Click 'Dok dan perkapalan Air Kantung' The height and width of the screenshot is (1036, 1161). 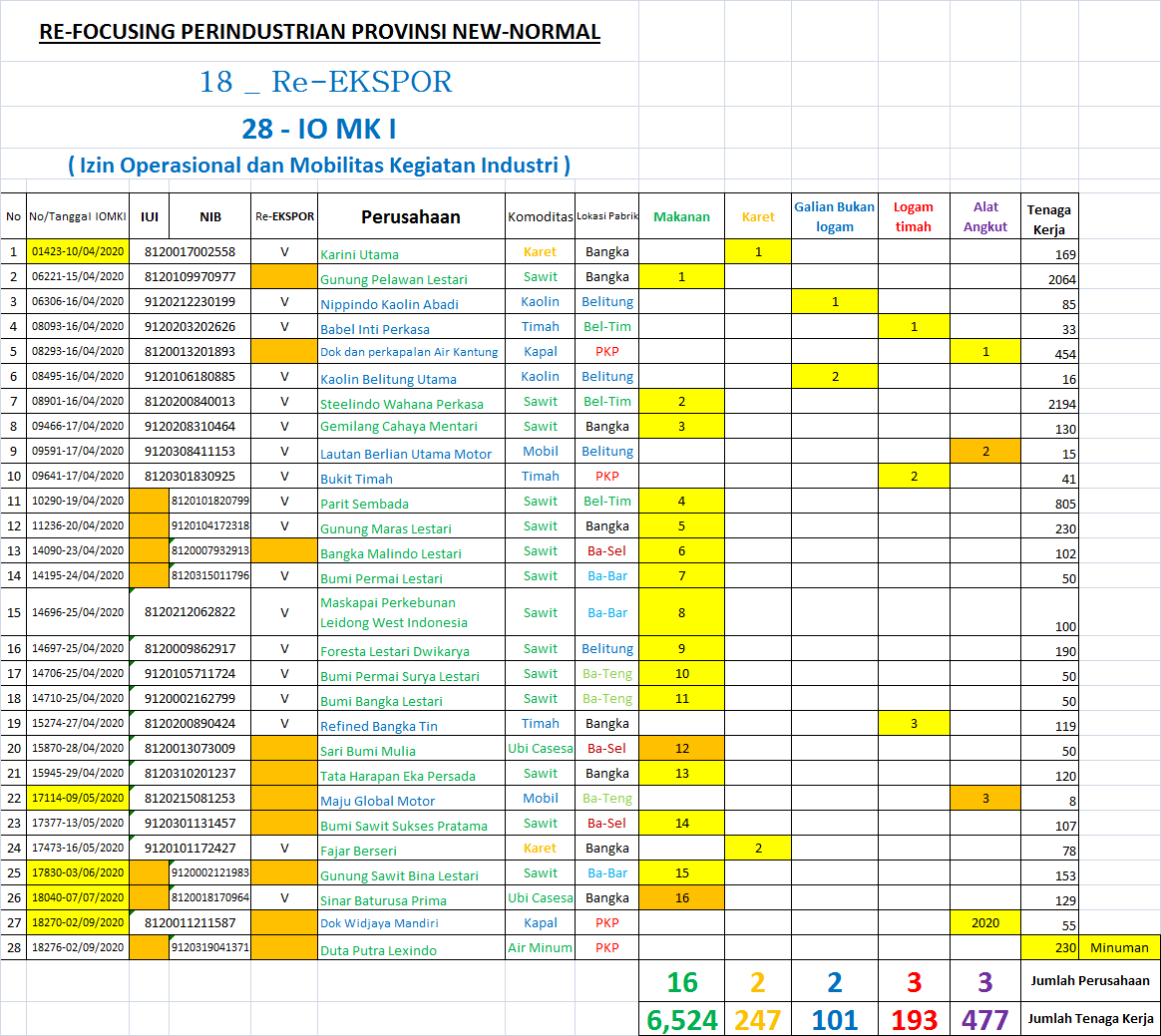coord(409,352)
